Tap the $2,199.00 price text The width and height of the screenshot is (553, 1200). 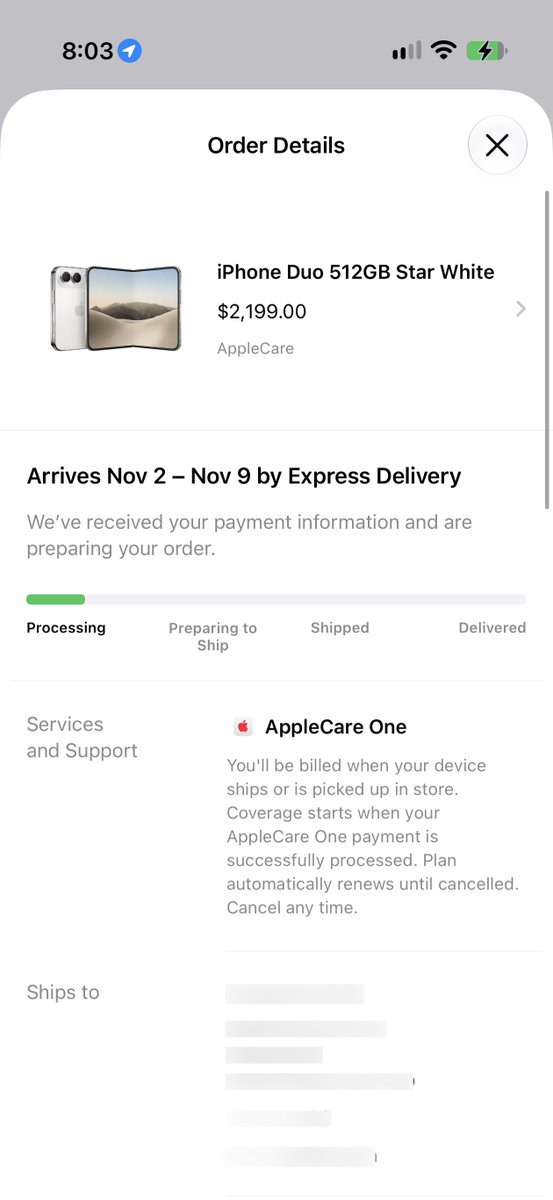pyautogui.click(x=262, y=312)
